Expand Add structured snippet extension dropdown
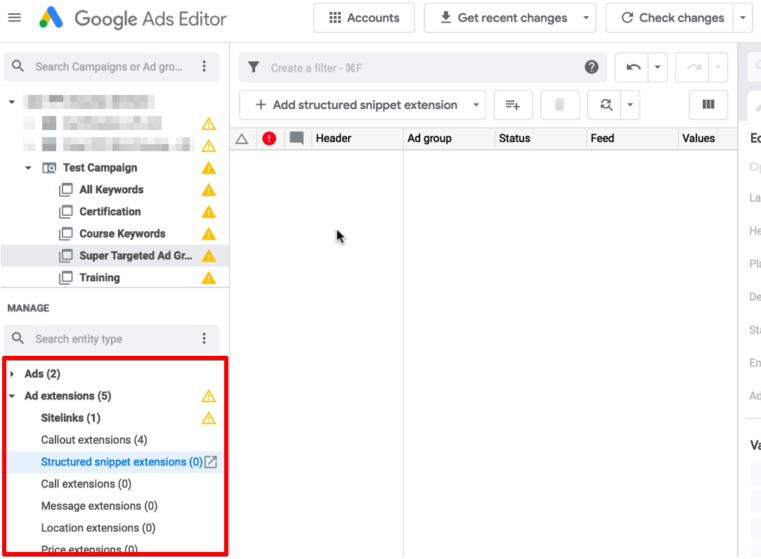 (x=476, y=105)
